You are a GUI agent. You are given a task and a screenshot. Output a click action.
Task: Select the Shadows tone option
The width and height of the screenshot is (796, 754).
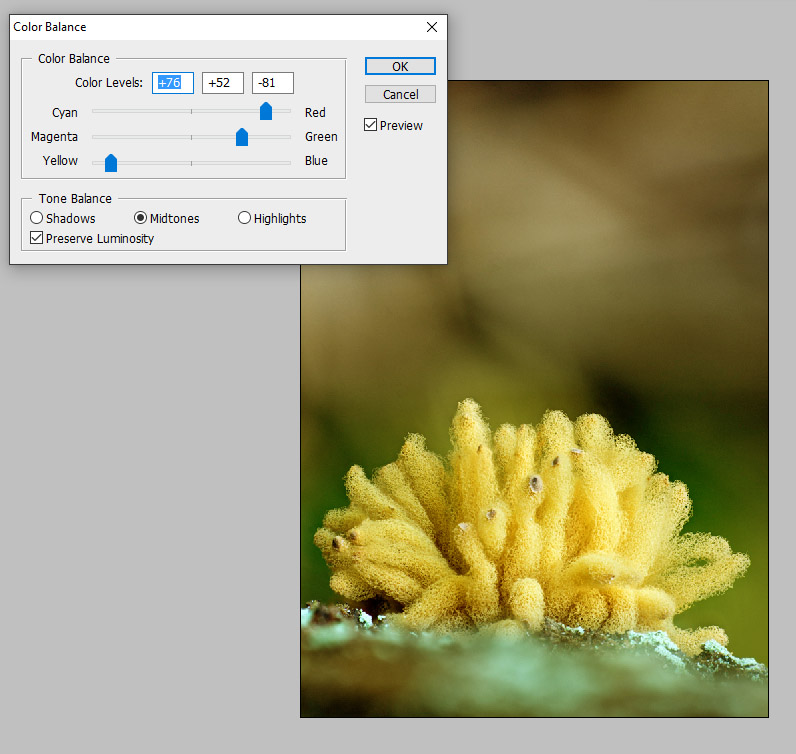[x=37, y=218]
